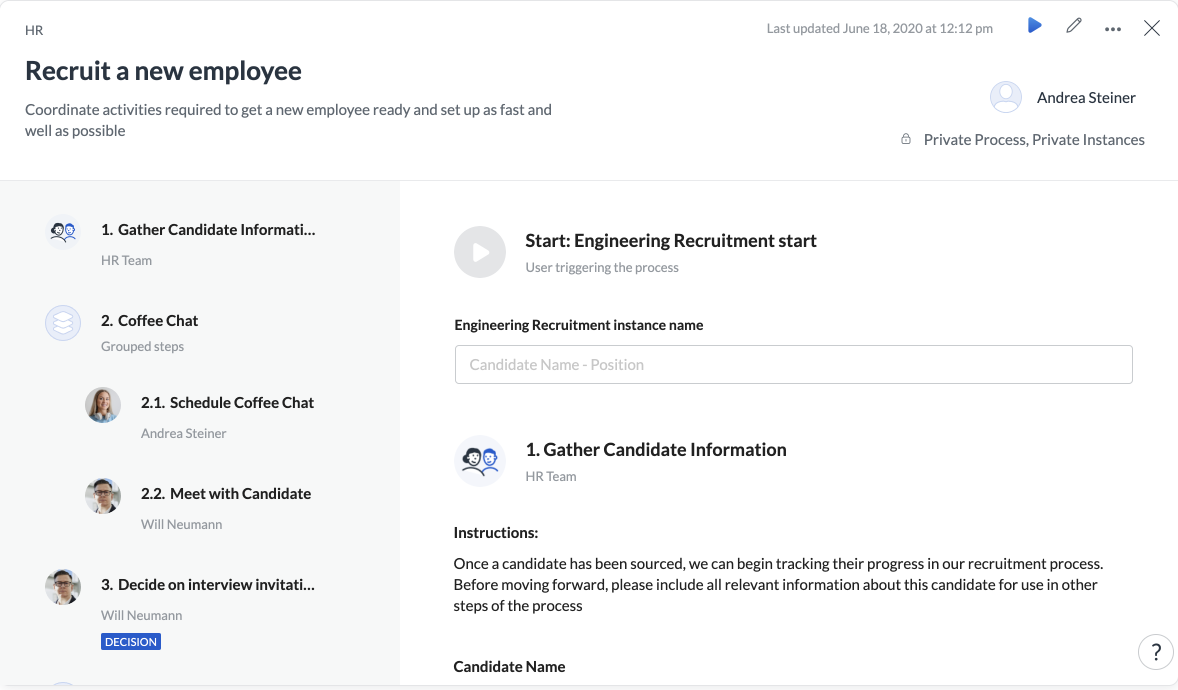This screenshot has height=690, width=1178.
Task: Select step 2.1. Schedule Coffee Chat
Action: 227,402
